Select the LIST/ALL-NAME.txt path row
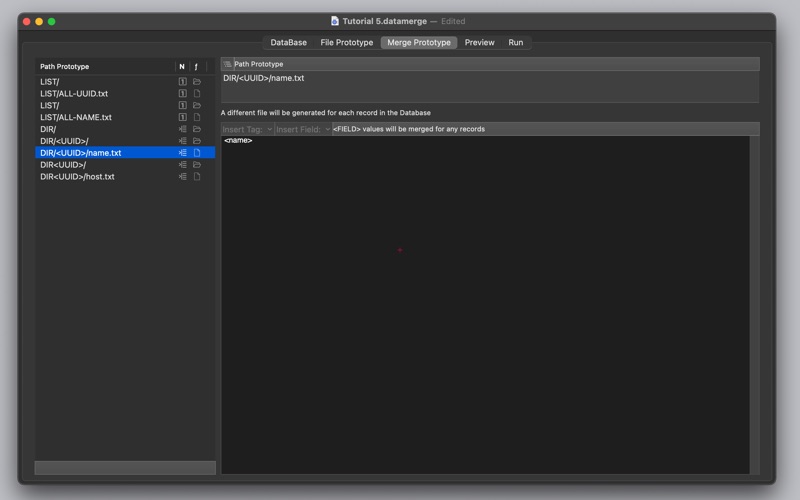The height and width of the screenshot is (500, 800). pyautogui.click(x=125, y=117)
